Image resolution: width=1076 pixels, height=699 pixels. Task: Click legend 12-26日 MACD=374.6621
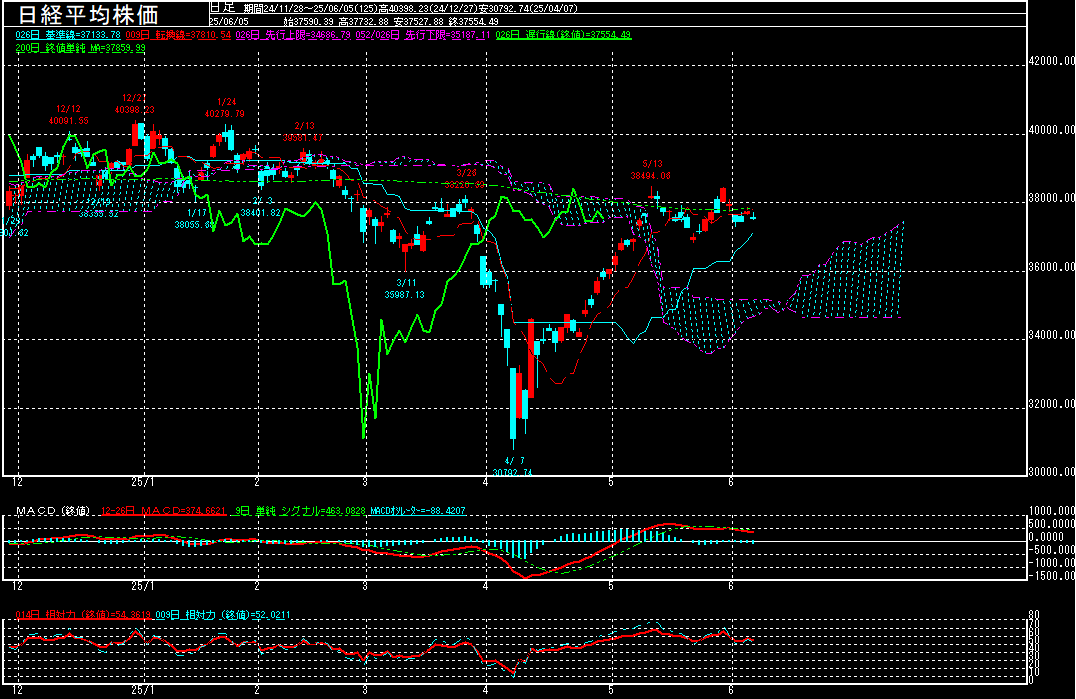coord(163,511)
